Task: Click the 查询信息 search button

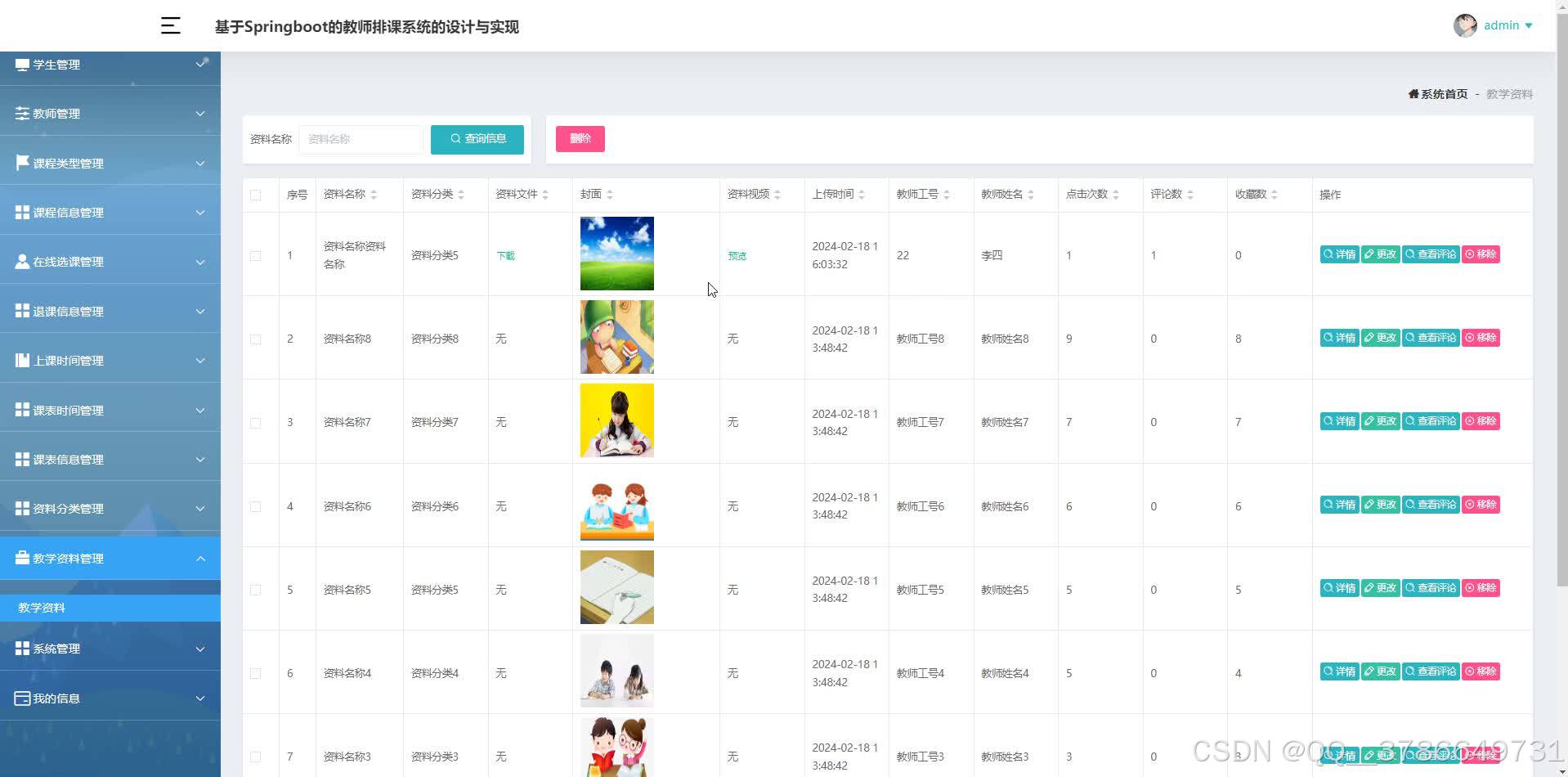Action: coord(477,139)
